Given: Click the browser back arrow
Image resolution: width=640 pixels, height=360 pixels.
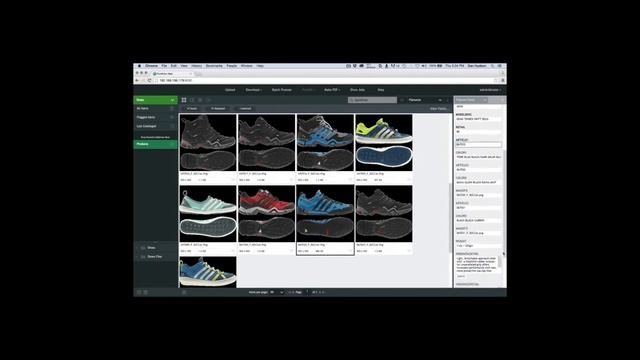Looking at the screenshot, I should (138, 80).
